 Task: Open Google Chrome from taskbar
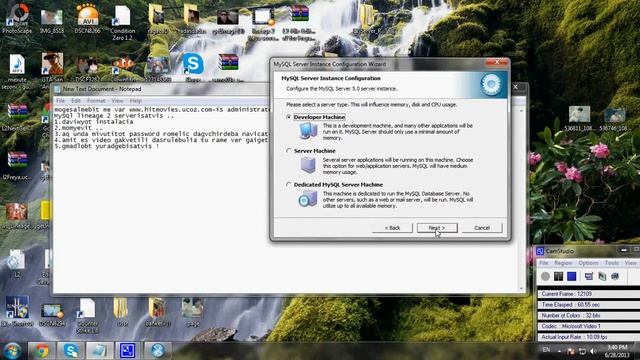42,351
